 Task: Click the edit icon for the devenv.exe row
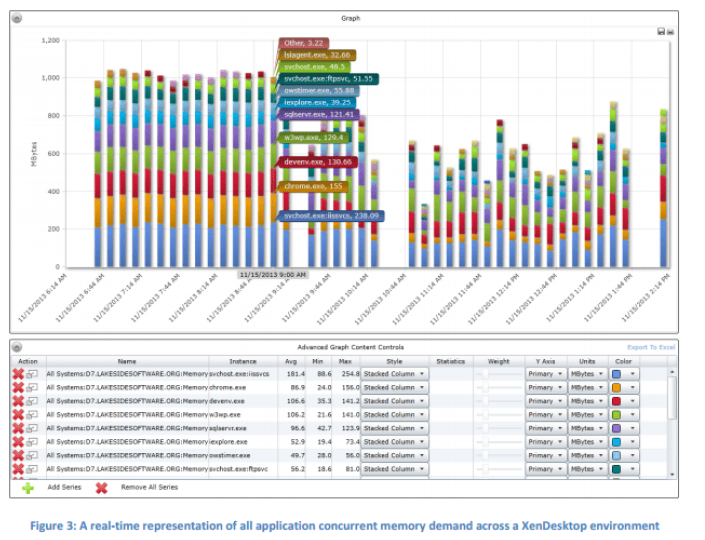point(32,401)
